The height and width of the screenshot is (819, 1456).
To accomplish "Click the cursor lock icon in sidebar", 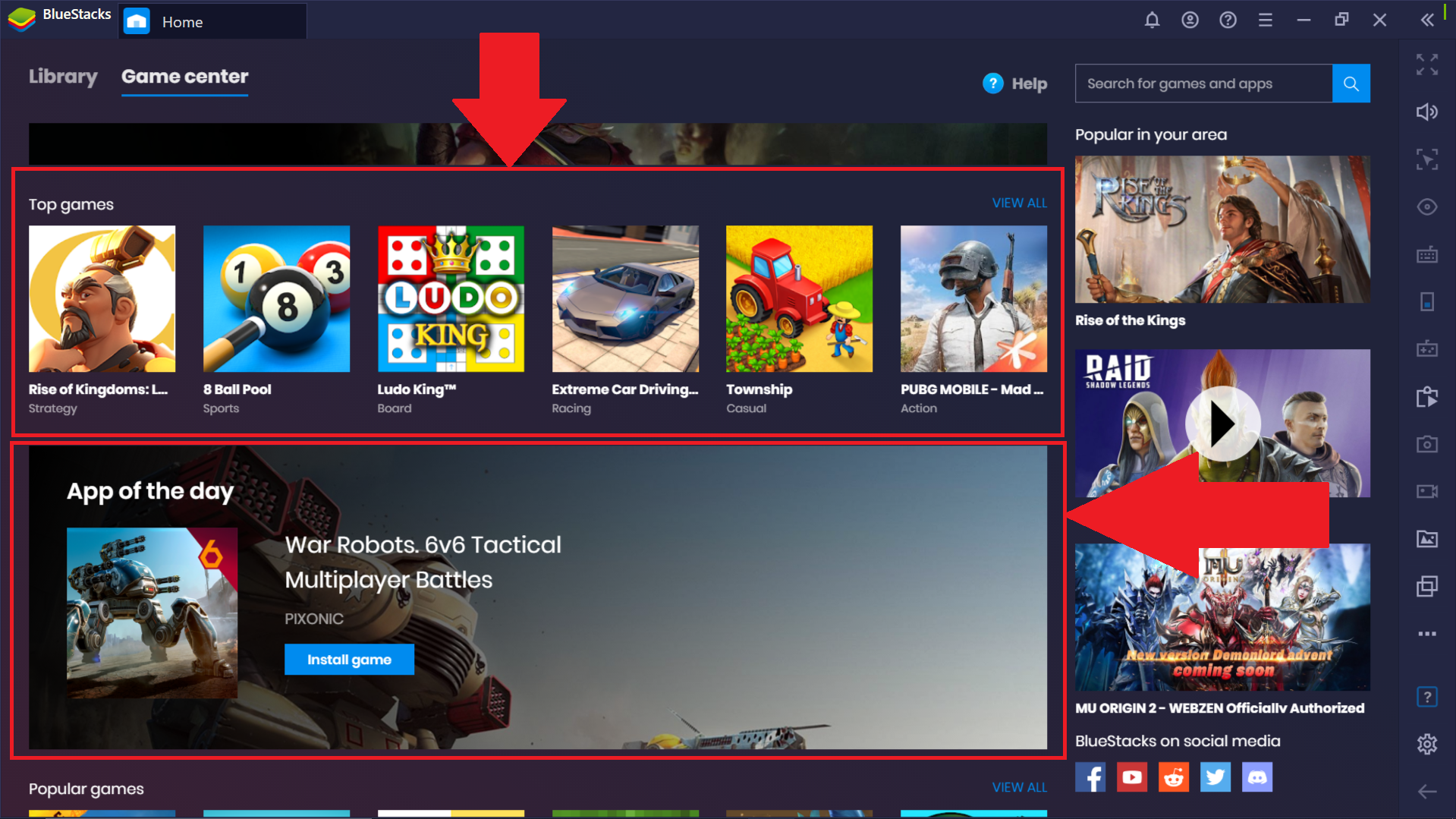I will tap(1427, 159).
